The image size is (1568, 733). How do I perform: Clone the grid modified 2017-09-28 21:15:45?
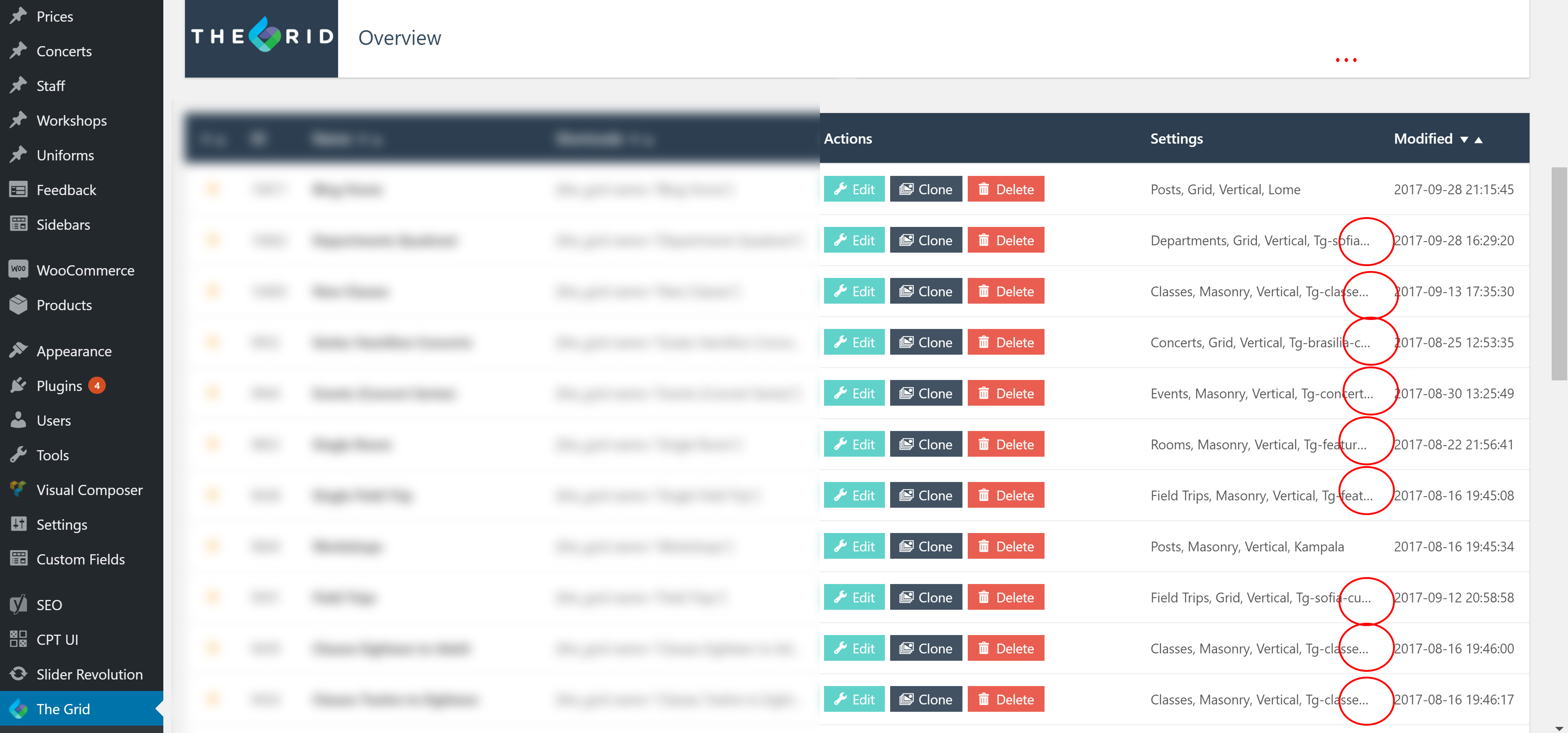coord(926,189)
